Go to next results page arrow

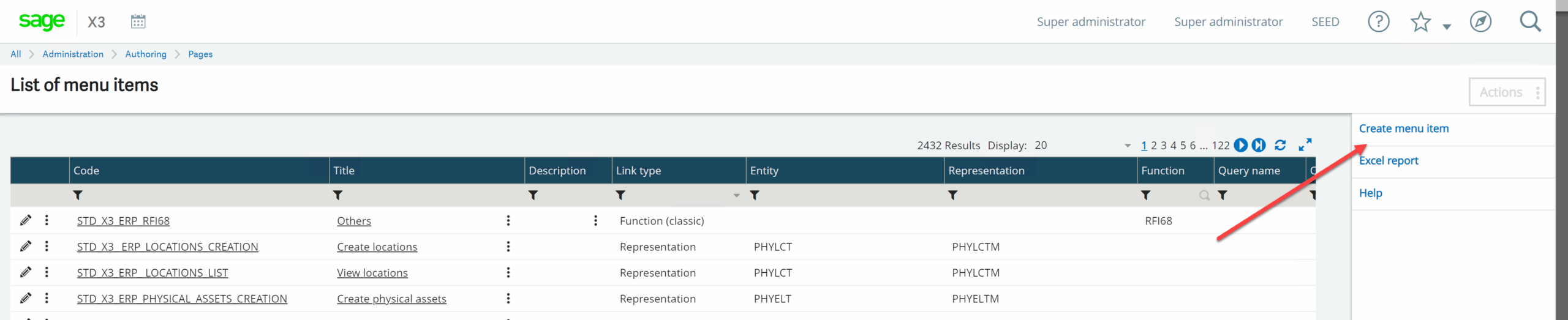tap(1241, 145)
